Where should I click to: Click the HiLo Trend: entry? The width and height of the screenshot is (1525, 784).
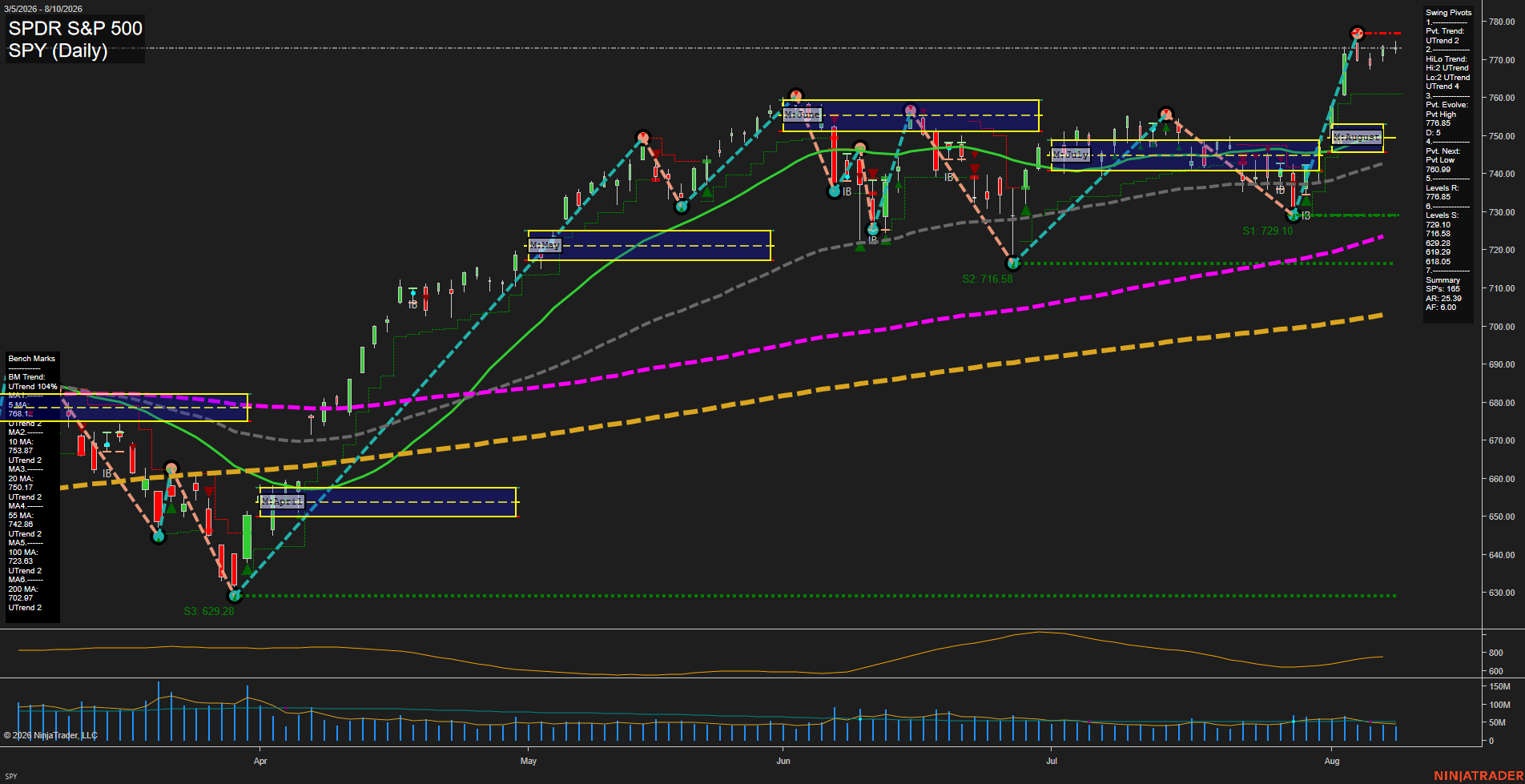pyautogui.click(x=1447, y=59)
